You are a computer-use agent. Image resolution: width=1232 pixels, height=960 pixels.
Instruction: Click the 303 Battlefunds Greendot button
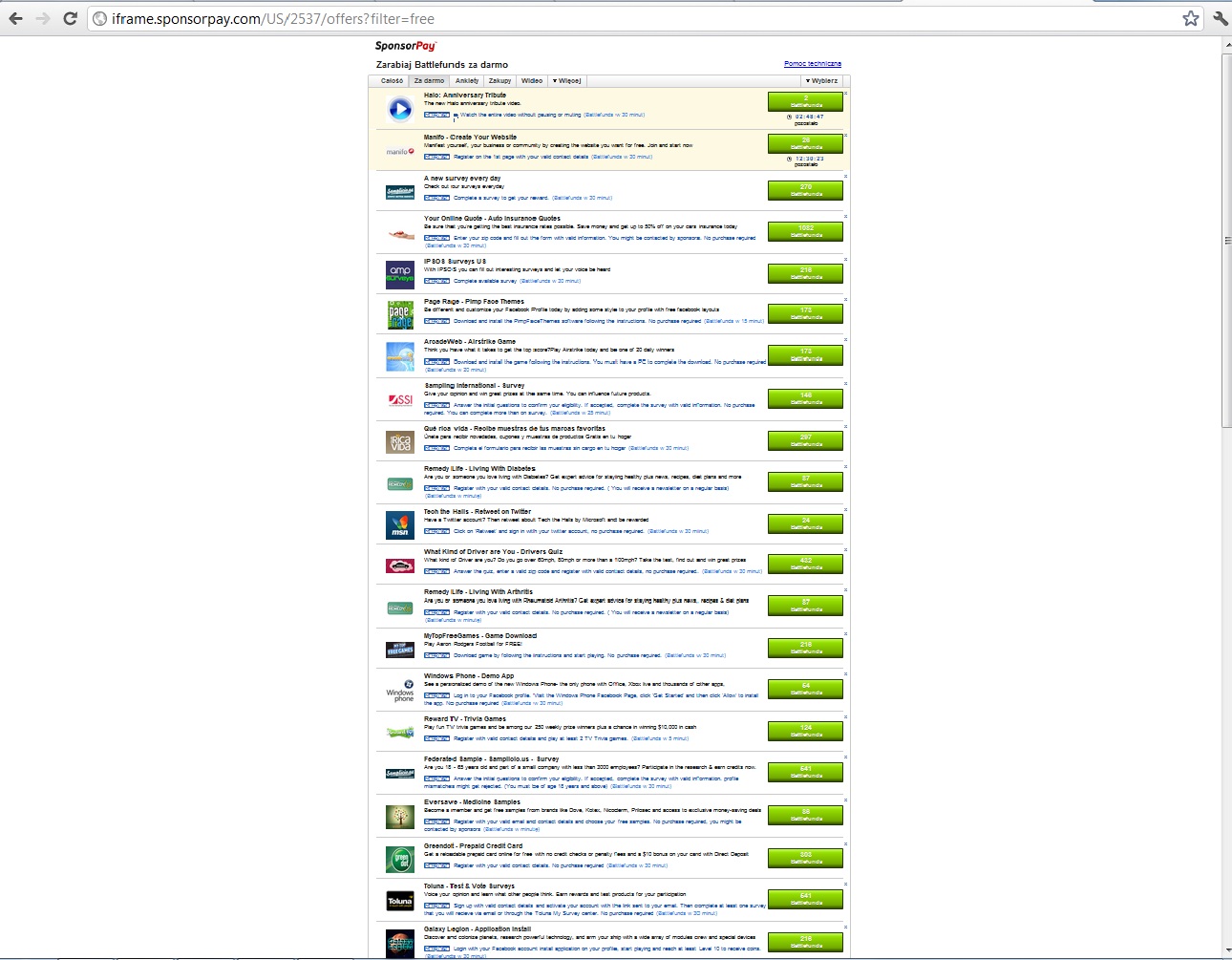(805, 858)
